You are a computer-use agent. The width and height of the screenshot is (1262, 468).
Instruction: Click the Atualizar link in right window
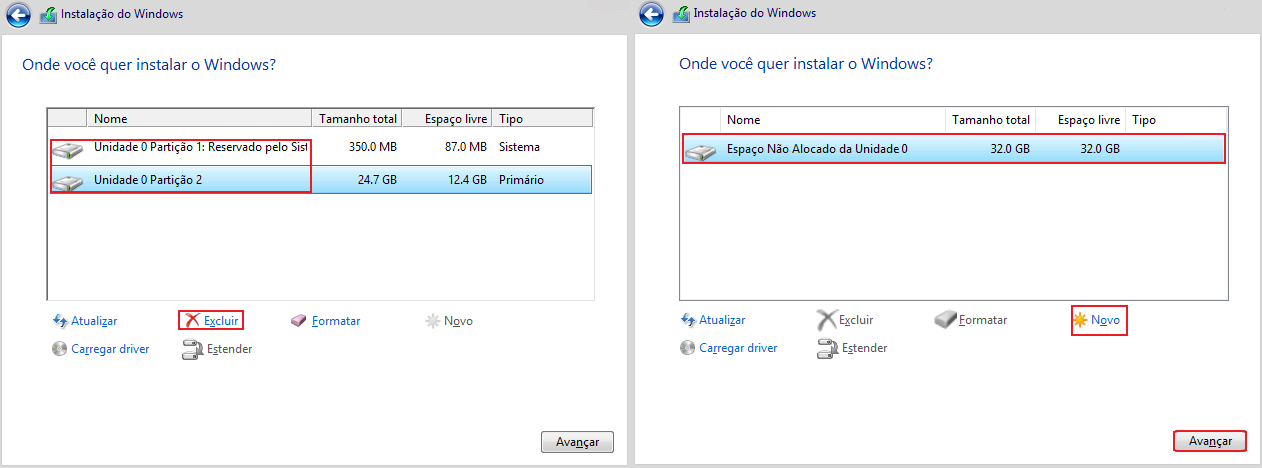pyautogui.click(x=722, y=320)
